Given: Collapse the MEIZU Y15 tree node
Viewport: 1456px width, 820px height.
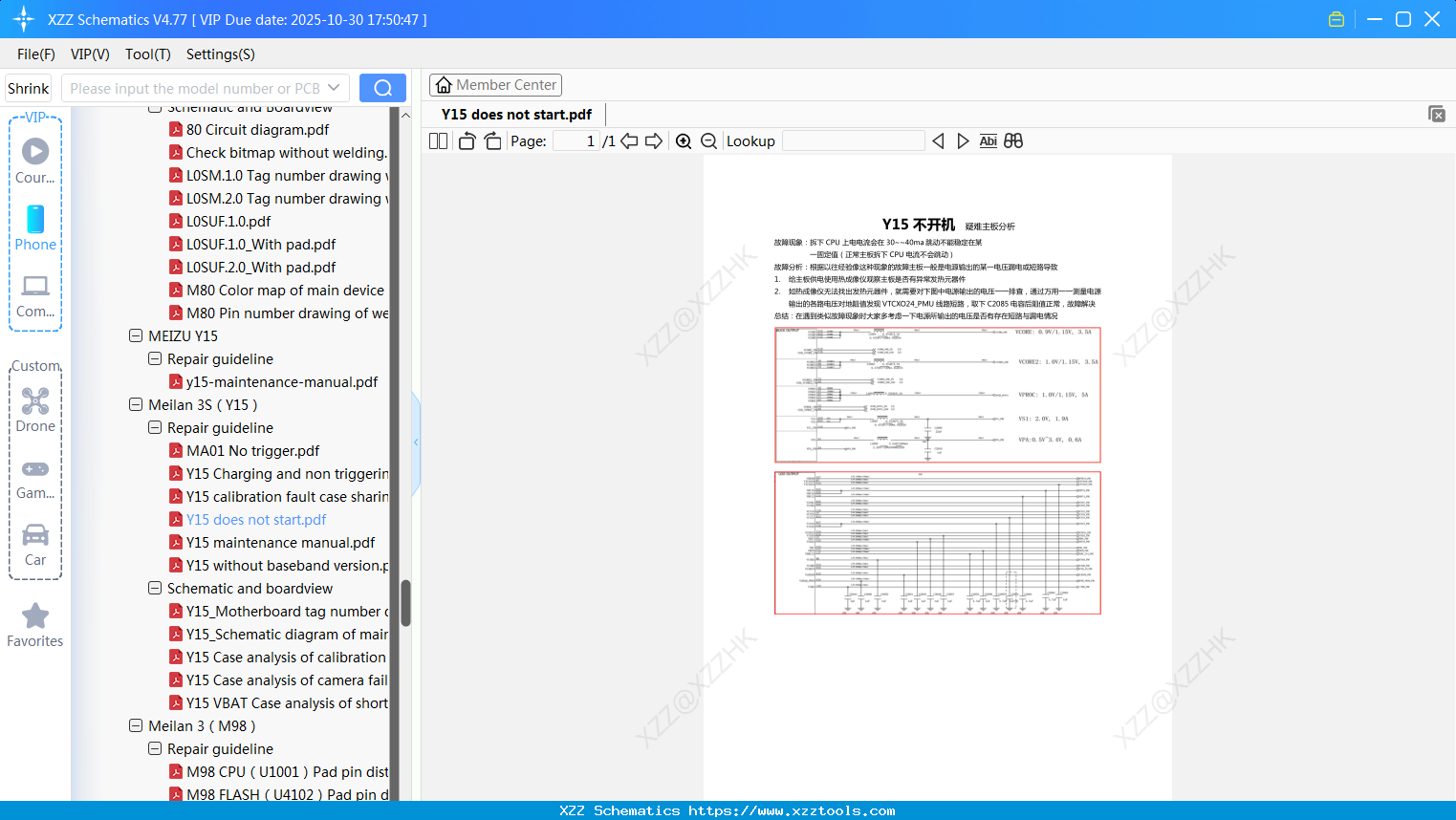Looking at the screenshot, I should pyautogui.click(x=136, y=335).
